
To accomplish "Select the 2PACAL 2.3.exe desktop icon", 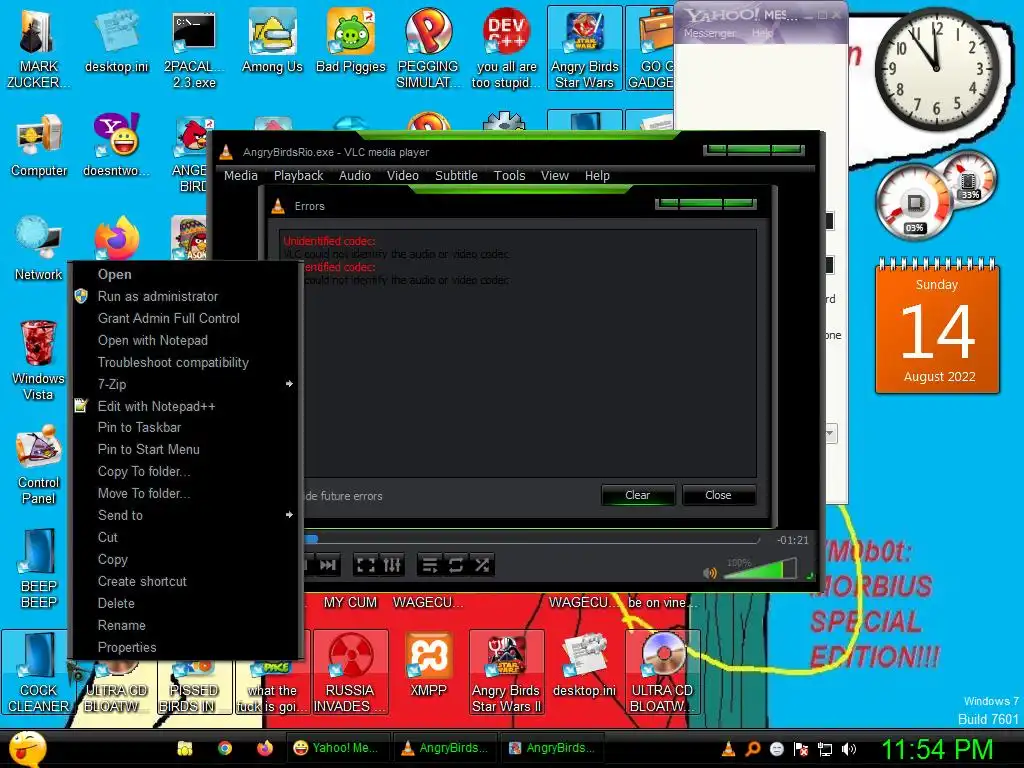I will [194, 48].
